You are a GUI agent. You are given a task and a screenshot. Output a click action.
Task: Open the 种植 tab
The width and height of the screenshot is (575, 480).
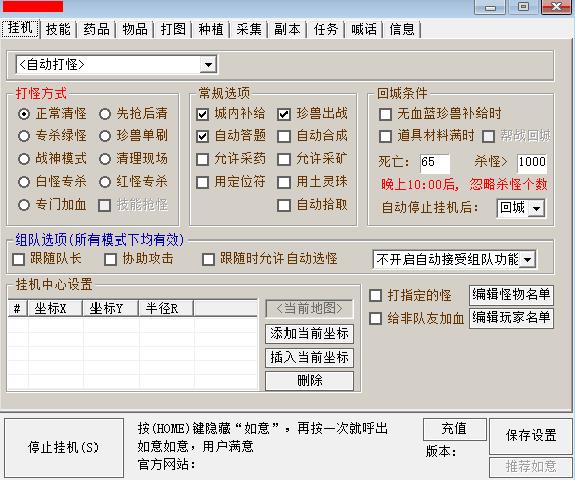coord(211,29)
